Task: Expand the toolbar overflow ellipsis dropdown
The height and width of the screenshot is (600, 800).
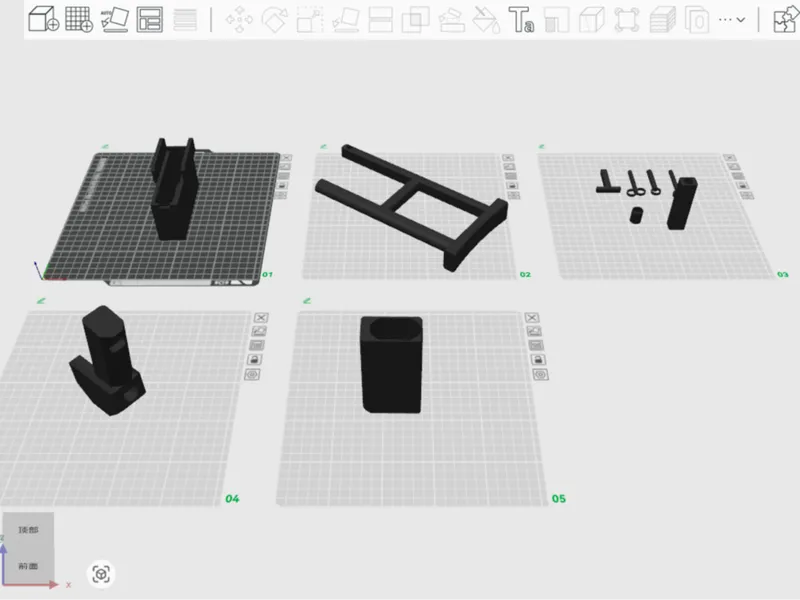Action: (x=732, y=19)
